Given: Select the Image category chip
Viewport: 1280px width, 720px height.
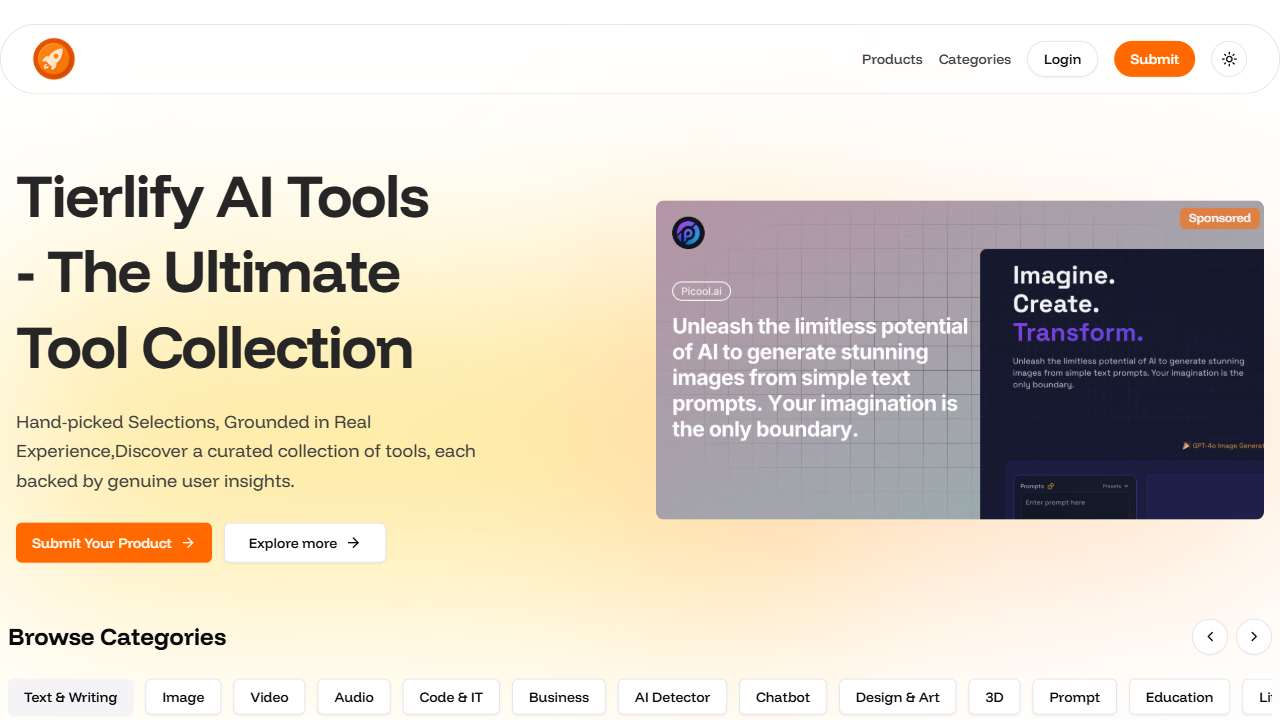Looking at the screenshot, I should [x=183, y=697].
